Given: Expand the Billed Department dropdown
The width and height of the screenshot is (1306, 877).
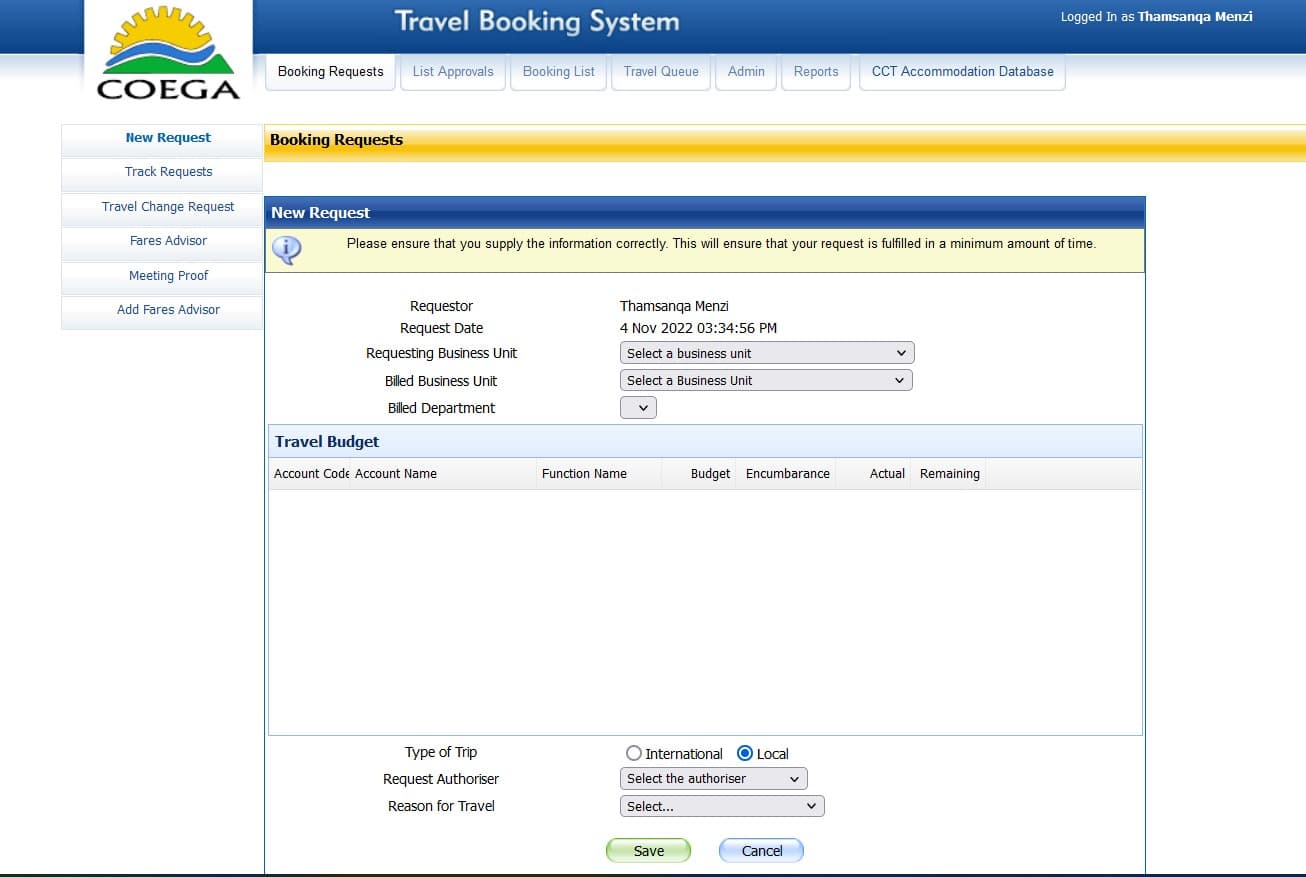Looking at the screenshot, I should click(638, 407).
